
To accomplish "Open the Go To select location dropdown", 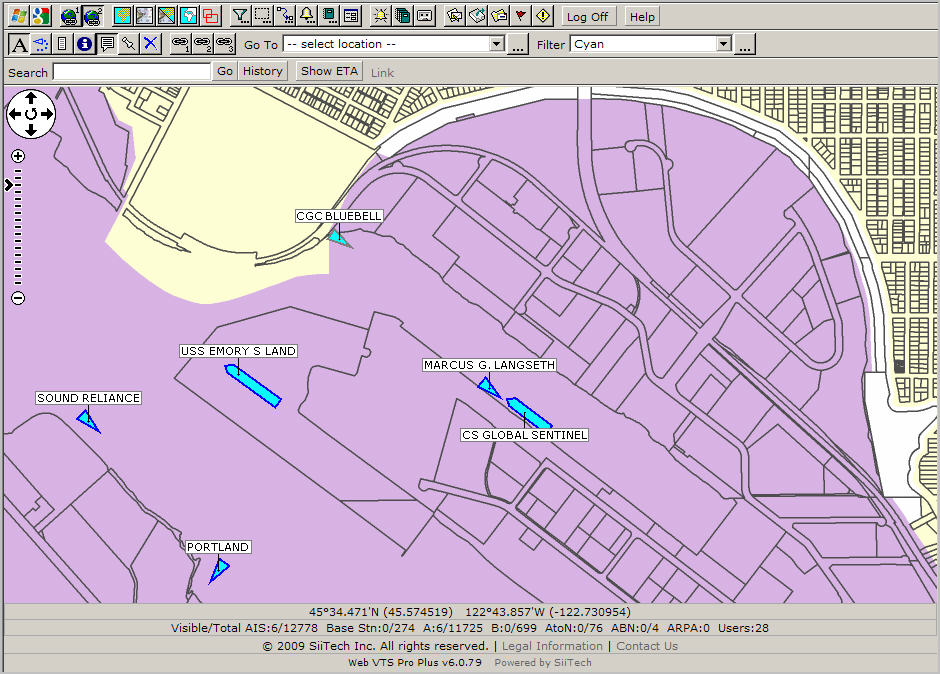I will click(x=394, y=44).
